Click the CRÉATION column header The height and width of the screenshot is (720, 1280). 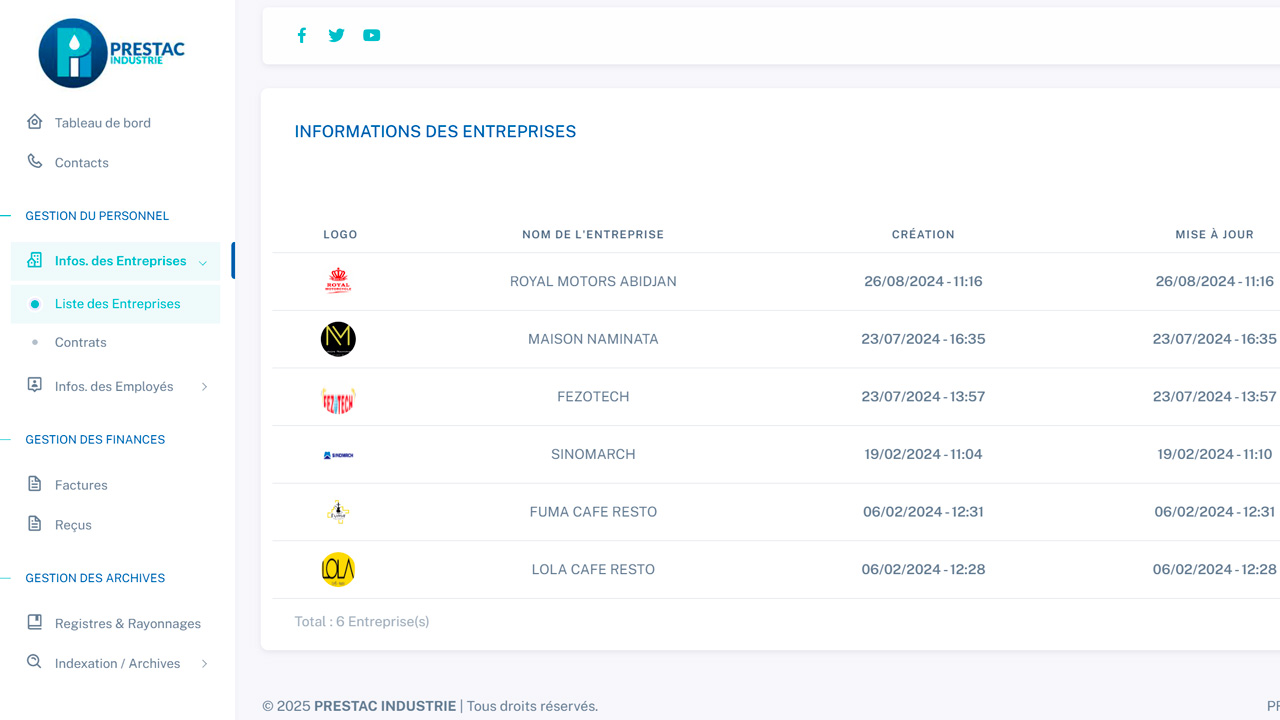coord(923,235)
